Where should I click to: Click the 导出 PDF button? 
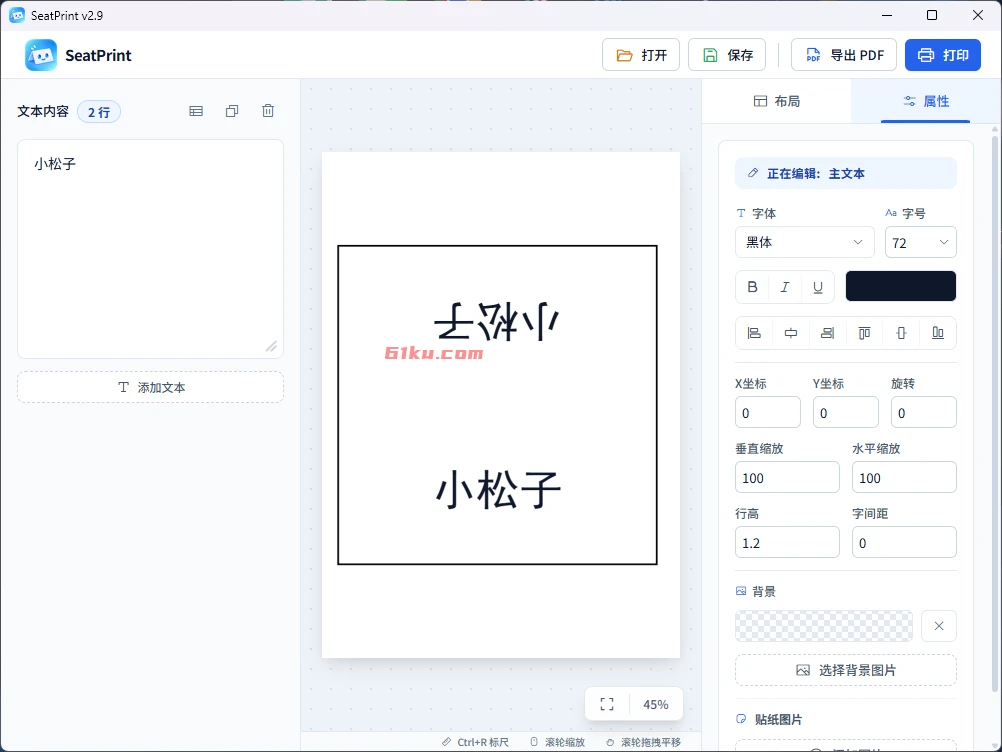click(844, 55)
